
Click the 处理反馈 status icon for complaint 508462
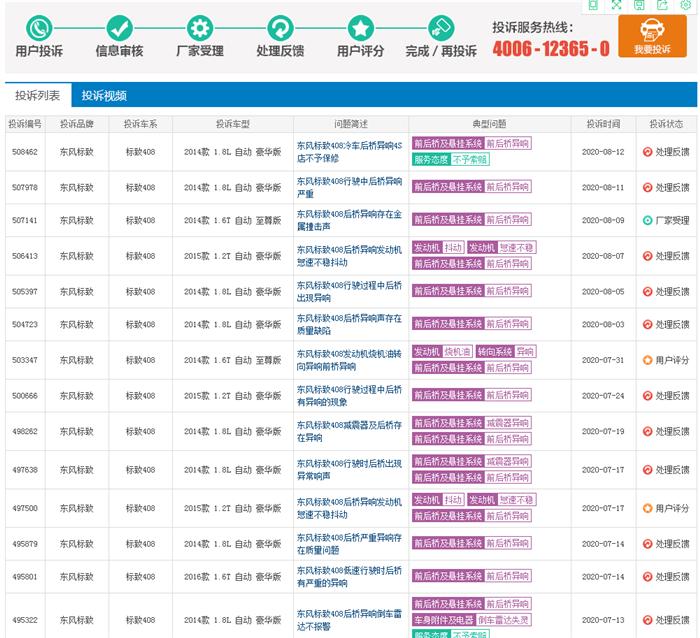pos(647,152)
